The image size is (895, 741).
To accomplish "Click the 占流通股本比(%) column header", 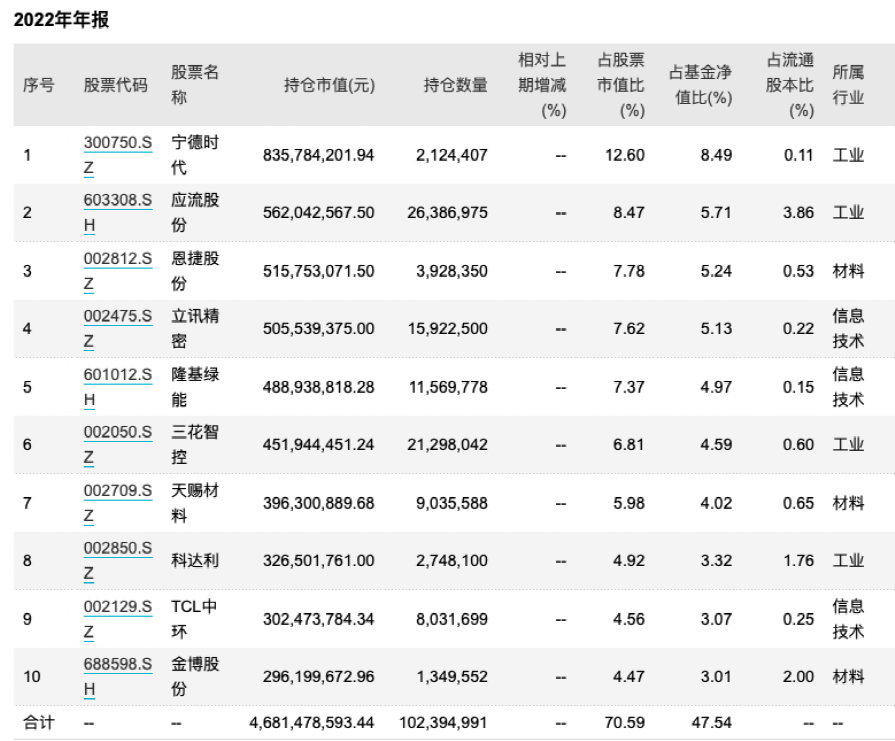I will pos(789,85).
